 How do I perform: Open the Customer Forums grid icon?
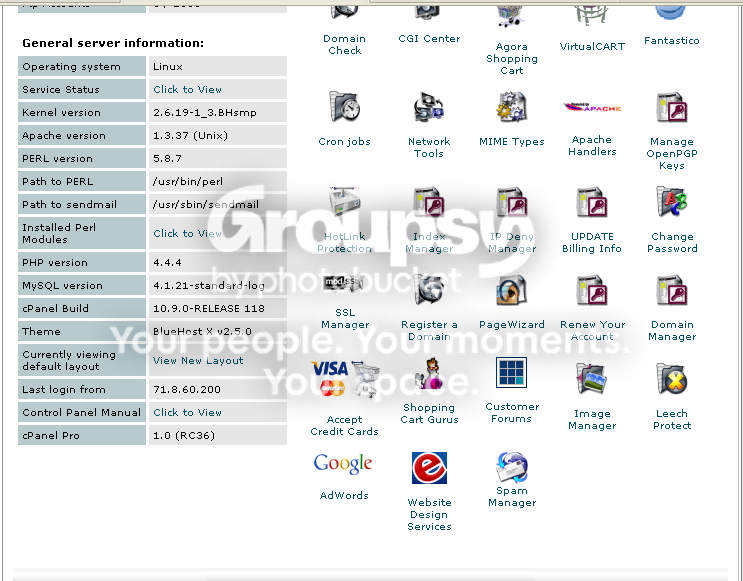(511, 372)
